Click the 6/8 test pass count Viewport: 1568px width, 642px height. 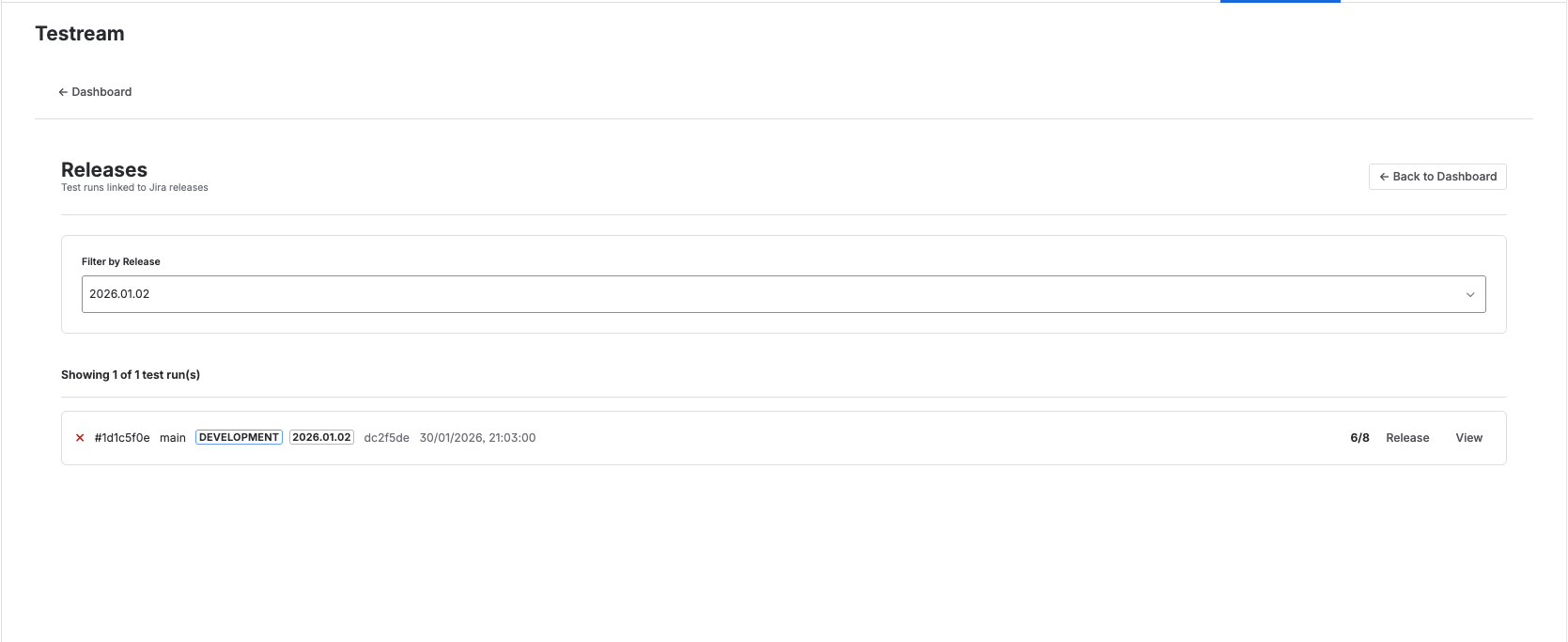[x=1359, y=437]
